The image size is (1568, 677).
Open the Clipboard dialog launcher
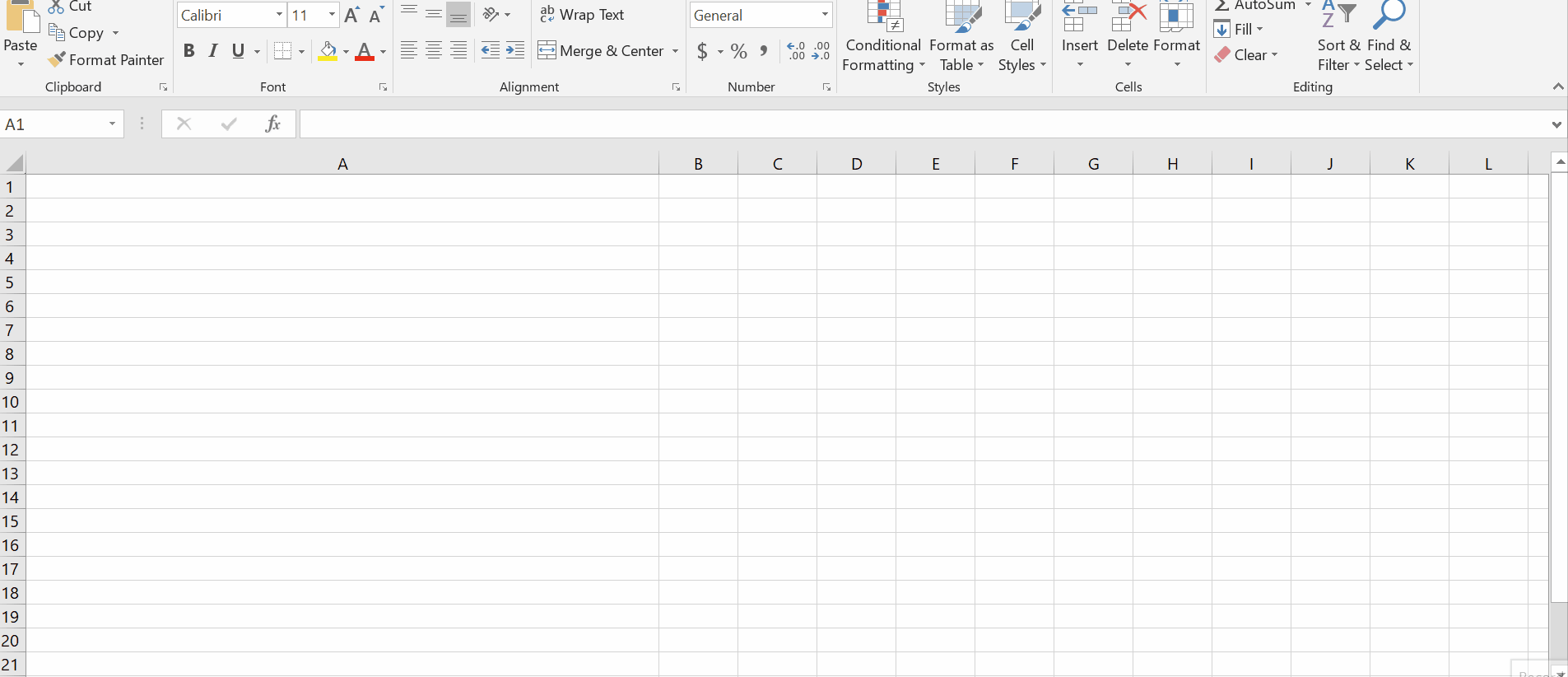(x=163, y=87)
